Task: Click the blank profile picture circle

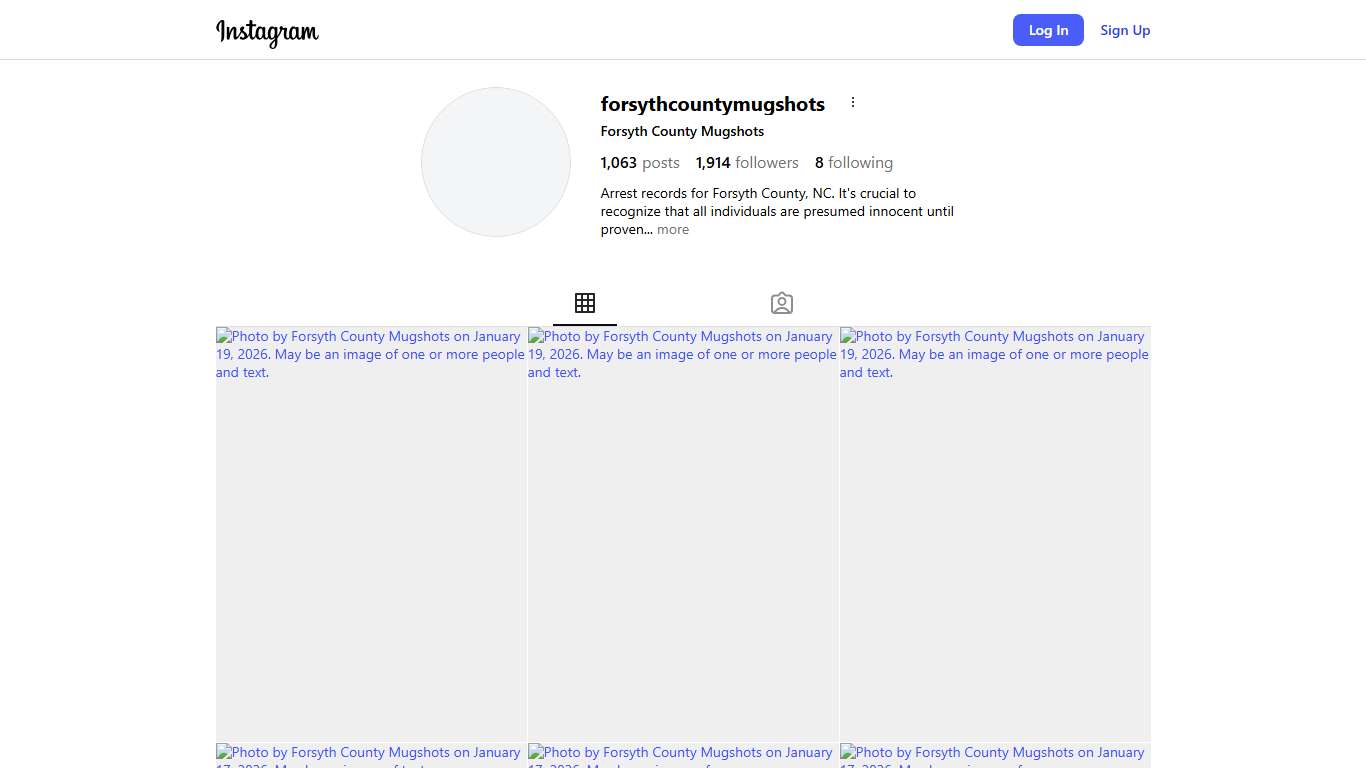Action: (496, 162)
